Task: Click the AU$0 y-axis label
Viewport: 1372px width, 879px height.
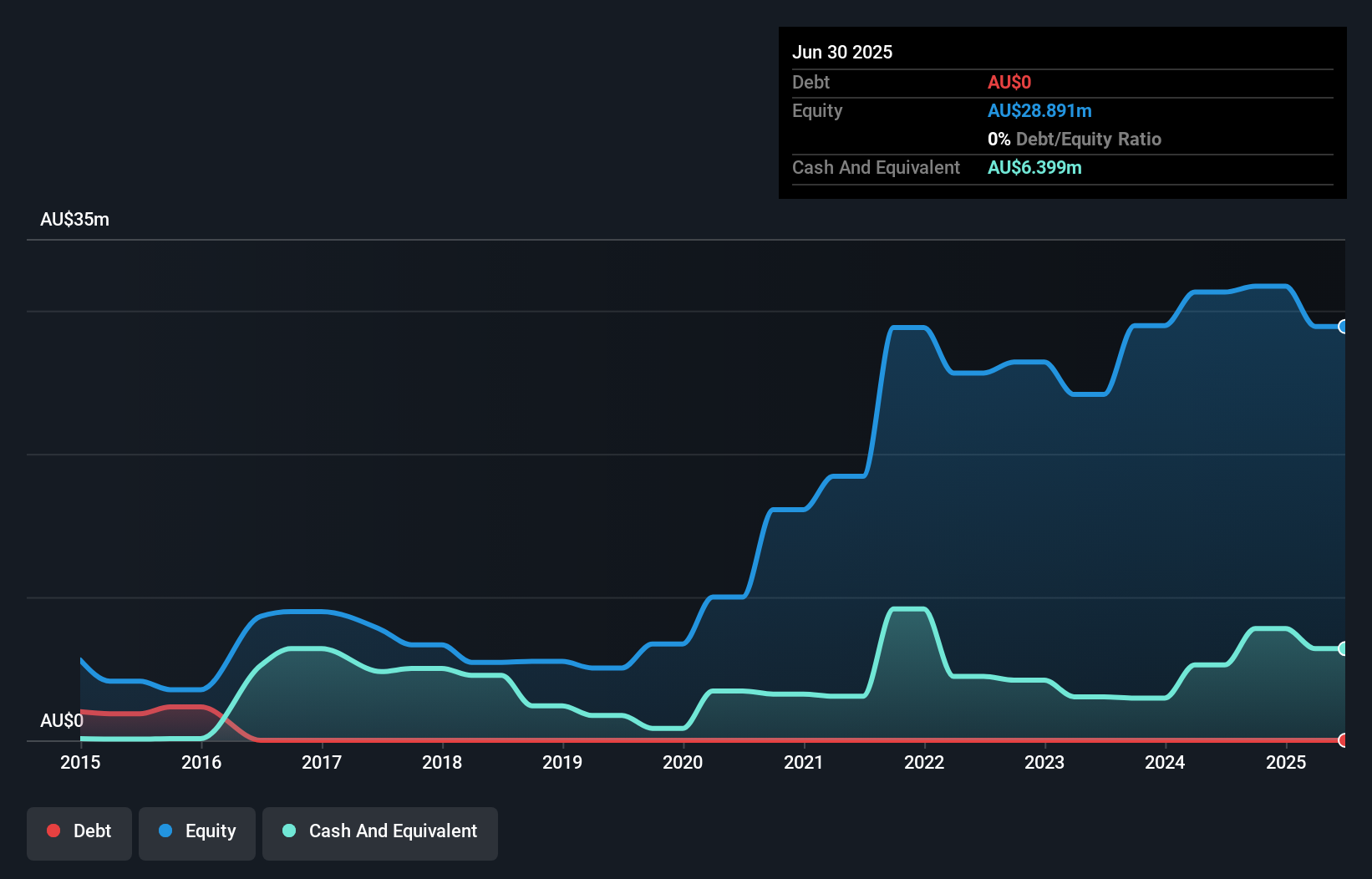Action: [62, 721]
